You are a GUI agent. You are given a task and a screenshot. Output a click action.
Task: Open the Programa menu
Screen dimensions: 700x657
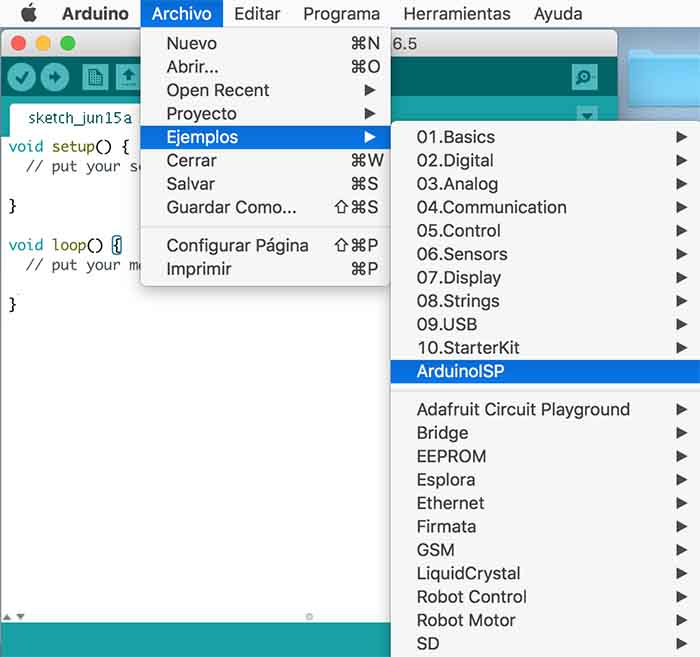point(342,13)
